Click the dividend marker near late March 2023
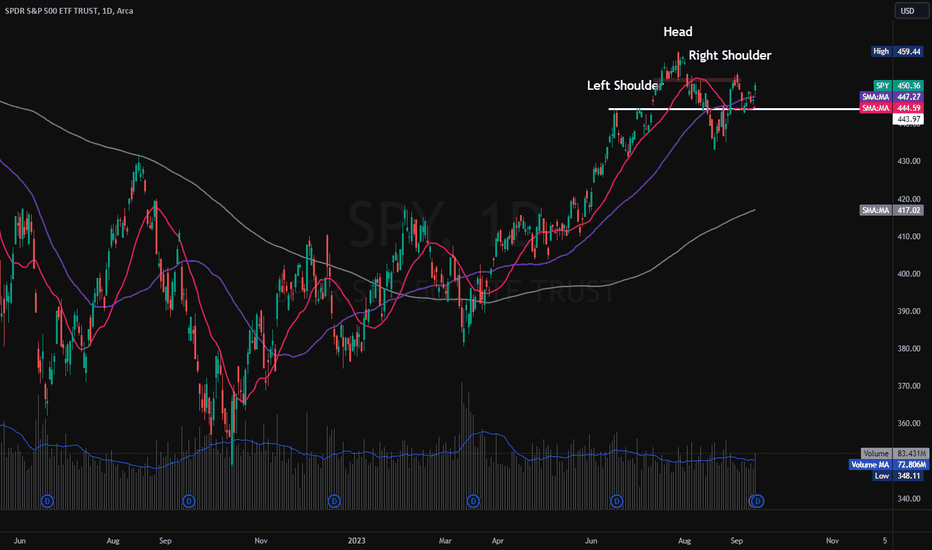932x550 pixels. [473, 501]
